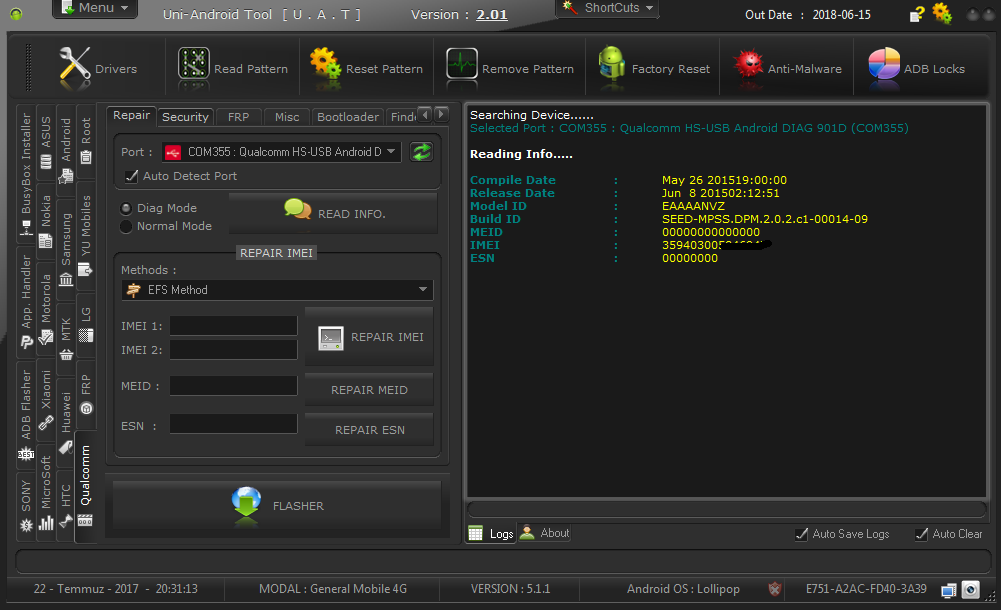
Task: Click the Reset Pattern gear icon
Action: 325,64
